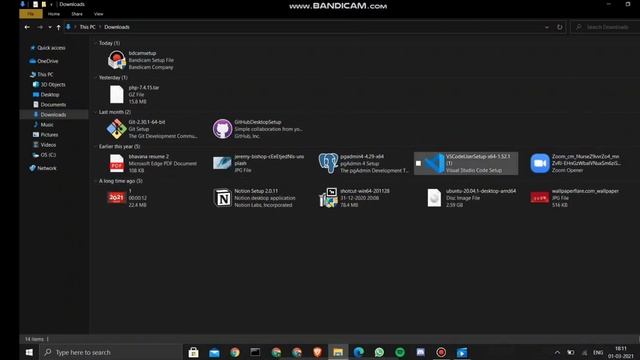The width and height of the screenshot is (640, 360).
Task: Collapse the Today group
Action: pyautogui.click(x=96, y=43)
